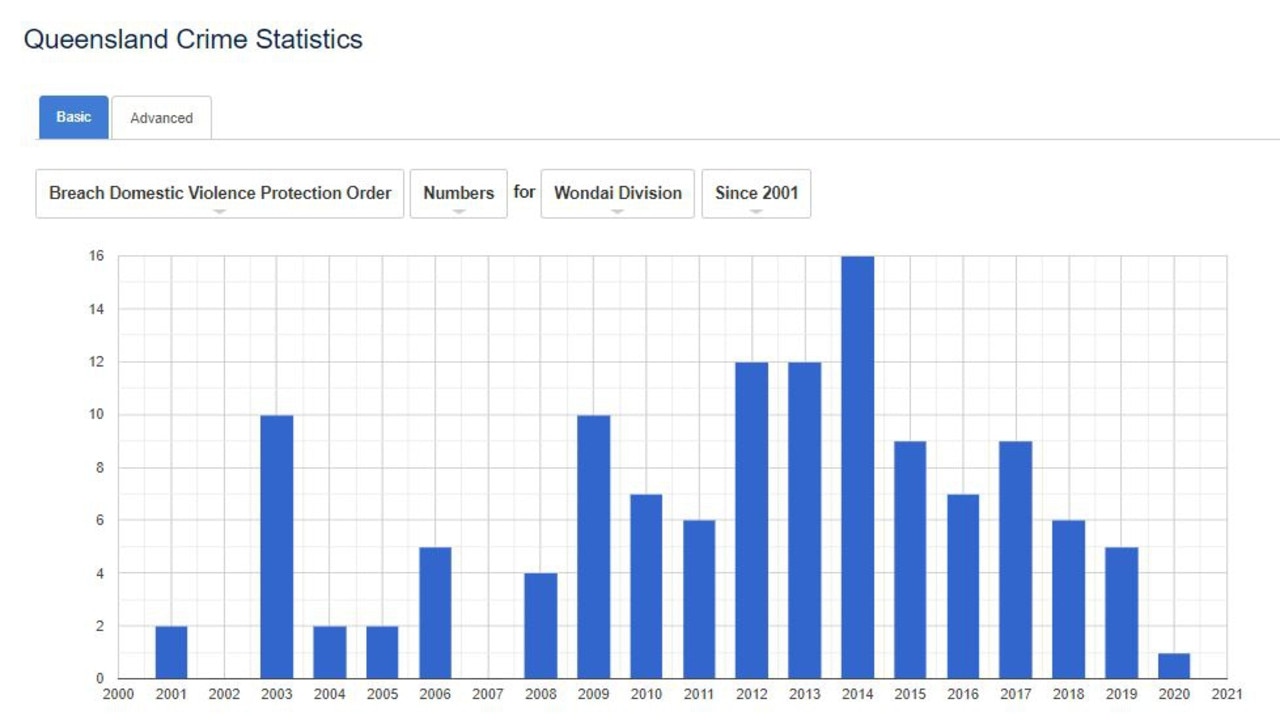Screen dimensions: 1280x720
Task: Click the 2000 x-axis label
Action: click(118, 694)
